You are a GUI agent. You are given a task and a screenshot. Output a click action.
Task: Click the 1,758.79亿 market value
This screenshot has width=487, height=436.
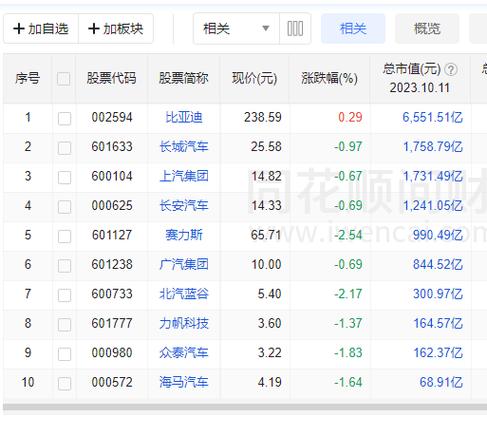coord(433,147)
